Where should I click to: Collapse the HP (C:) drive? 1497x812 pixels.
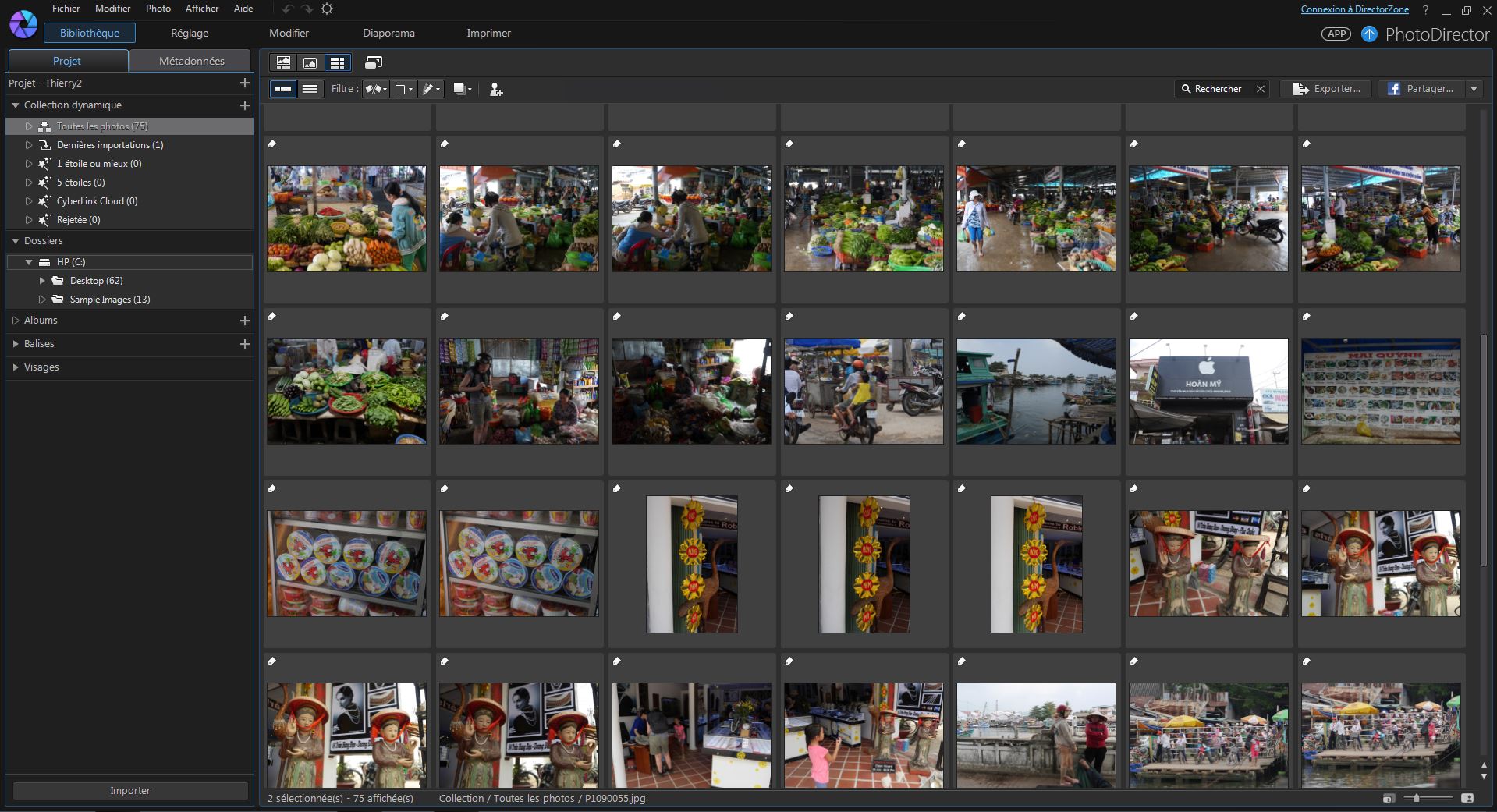(x=29, y=262)
